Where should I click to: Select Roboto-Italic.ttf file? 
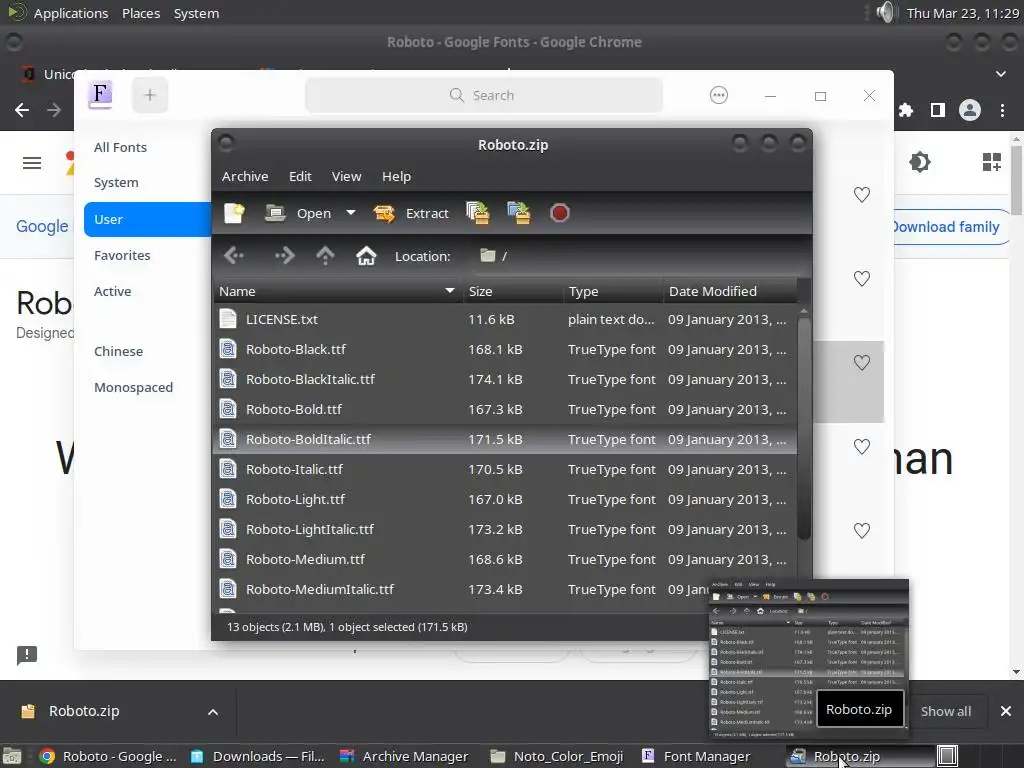(505, 470)
